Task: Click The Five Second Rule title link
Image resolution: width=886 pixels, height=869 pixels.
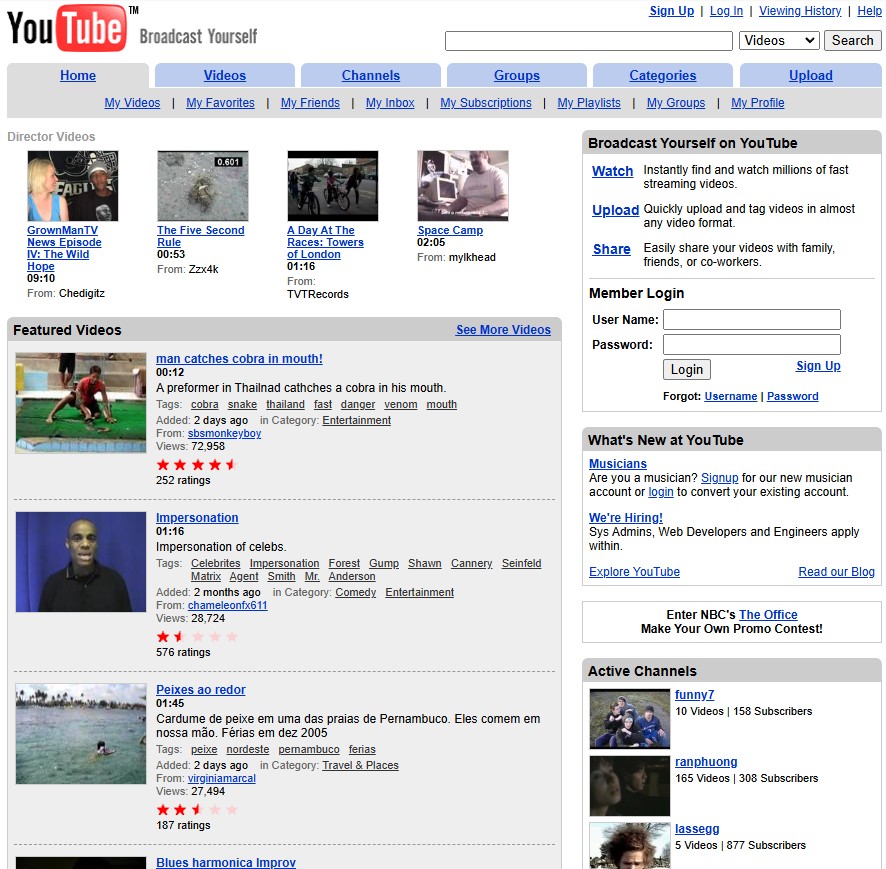Action: [201, 236]
